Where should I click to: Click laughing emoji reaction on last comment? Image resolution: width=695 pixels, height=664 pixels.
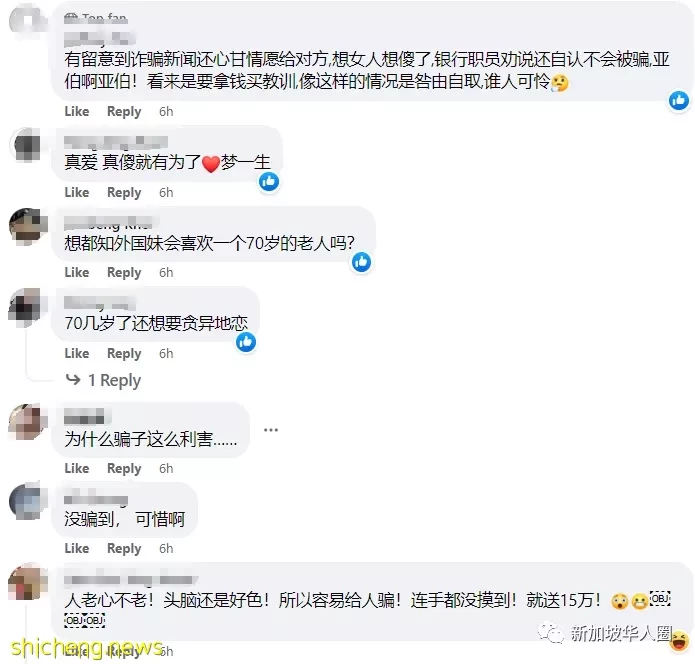tap(679, 641)
